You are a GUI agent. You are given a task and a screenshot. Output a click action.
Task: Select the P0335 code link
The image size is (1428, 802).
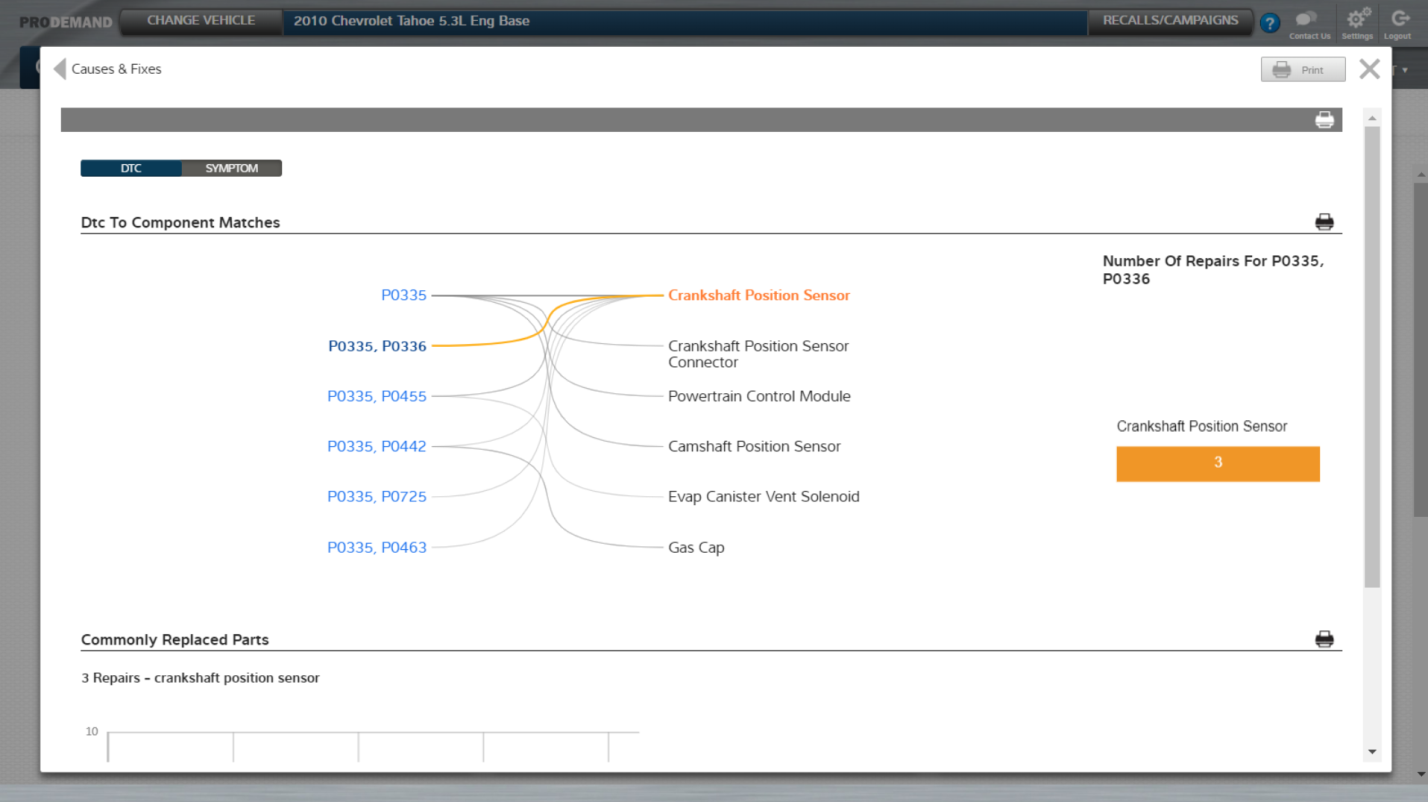coord(404,295)
